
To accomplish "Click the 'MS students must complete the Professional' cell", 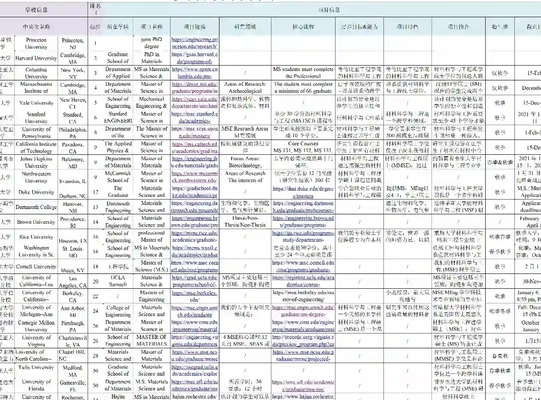I will click(x=303, y=73).
